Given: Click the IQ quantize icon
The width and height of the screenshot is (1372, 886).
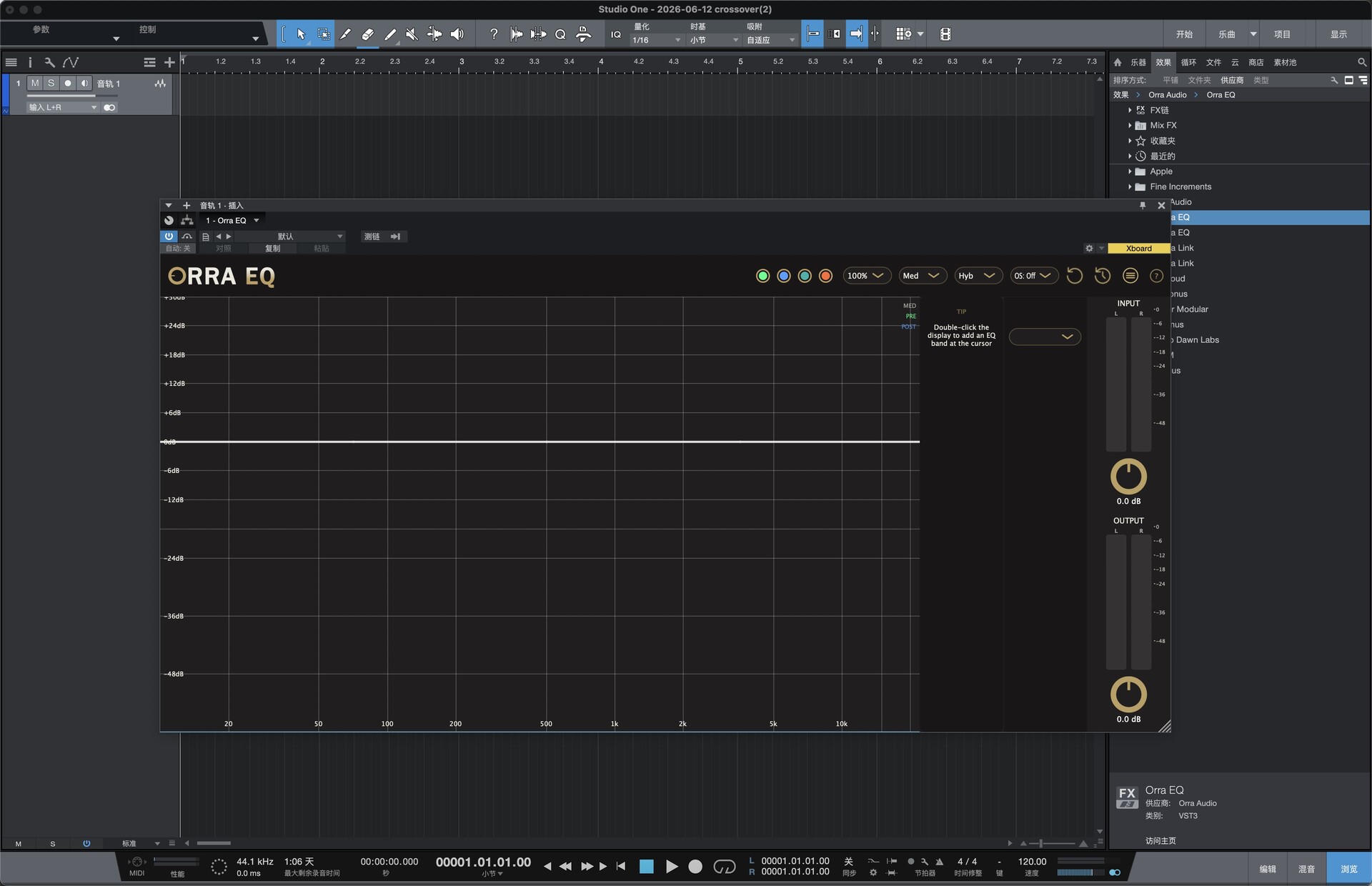Looking at the screenshot, I should (616, 34).
